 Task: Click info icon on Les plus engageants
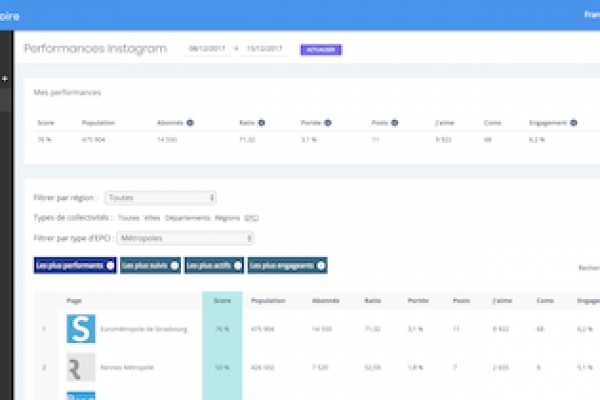321,266
